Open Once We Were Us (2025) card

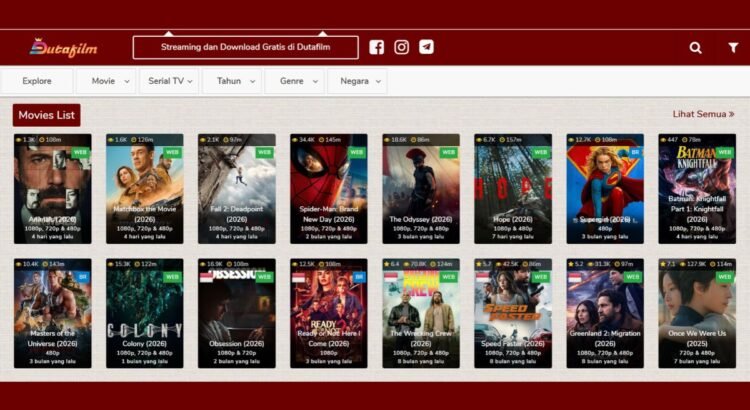coord(697,313)
